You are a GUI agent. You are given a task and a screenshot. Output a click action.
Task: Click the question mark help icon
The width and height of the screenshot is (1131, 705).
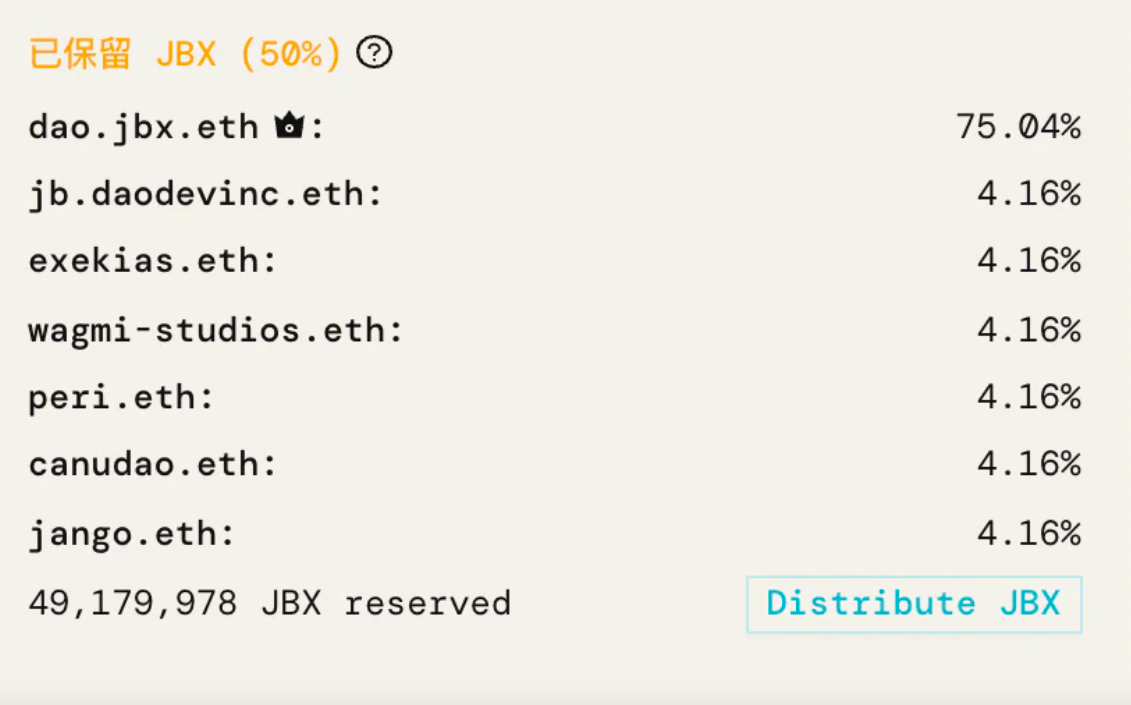click(374, 53)
